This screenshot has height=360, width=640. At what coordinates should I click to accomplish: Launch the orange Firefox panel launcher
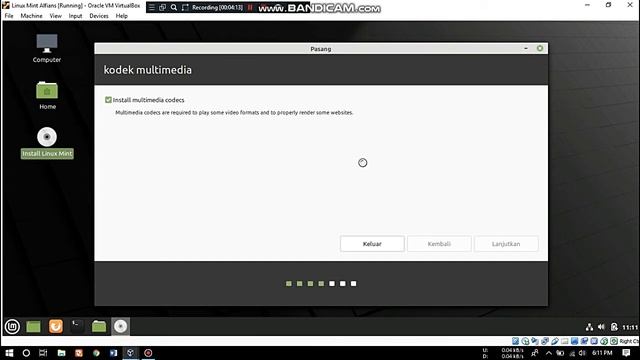(56, 327)
